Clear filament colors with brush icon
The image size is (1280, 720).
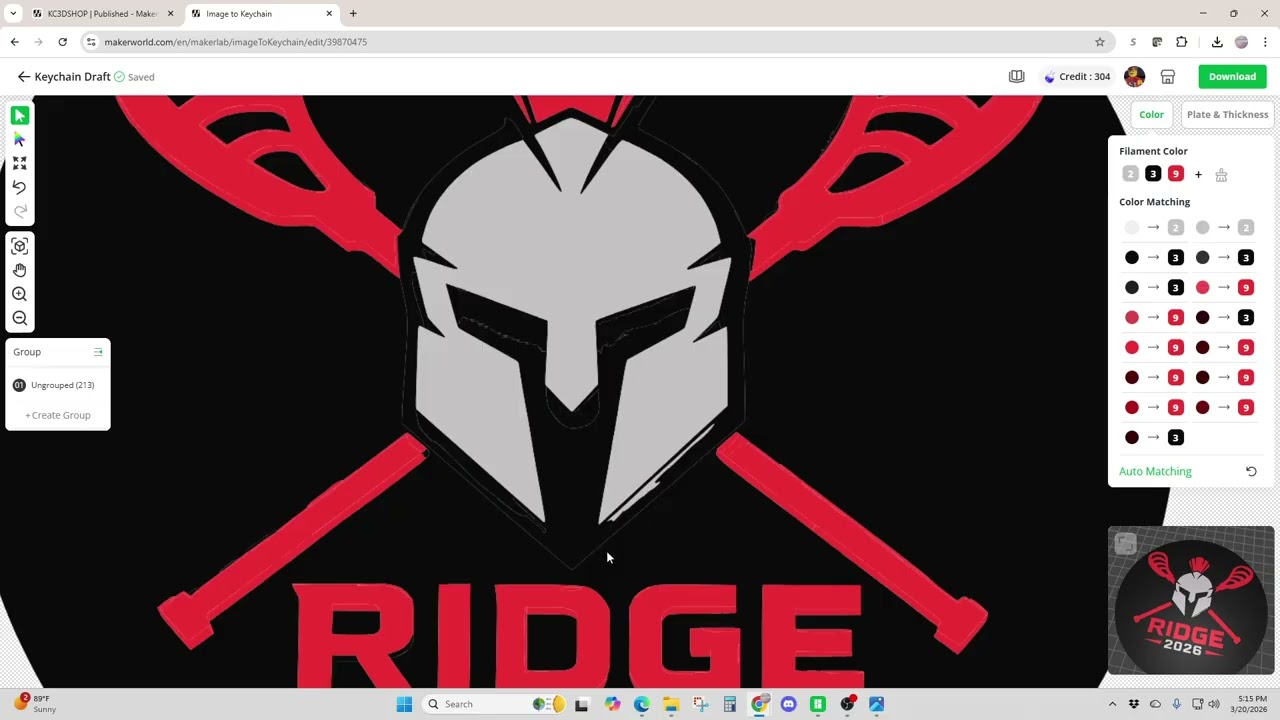1221,175
